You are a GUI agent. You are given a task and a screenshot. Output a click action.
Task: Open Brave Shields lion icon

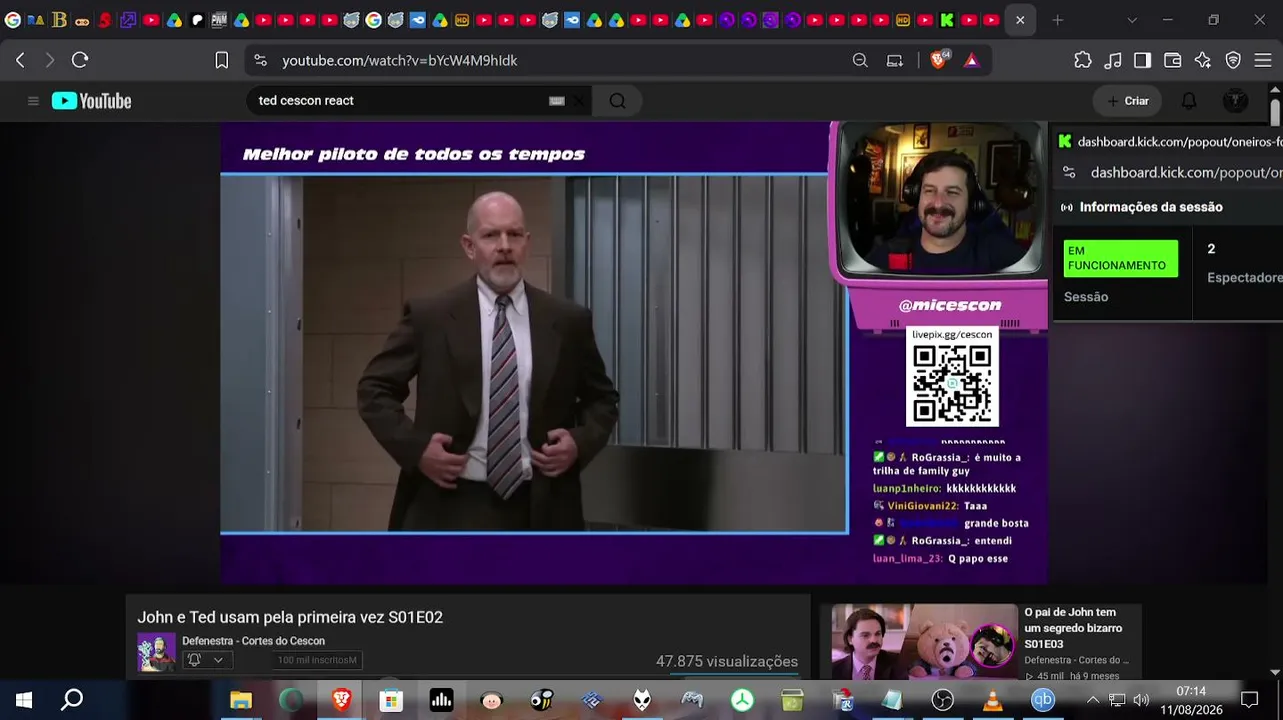pyautogui.click(x=939, y=60)
